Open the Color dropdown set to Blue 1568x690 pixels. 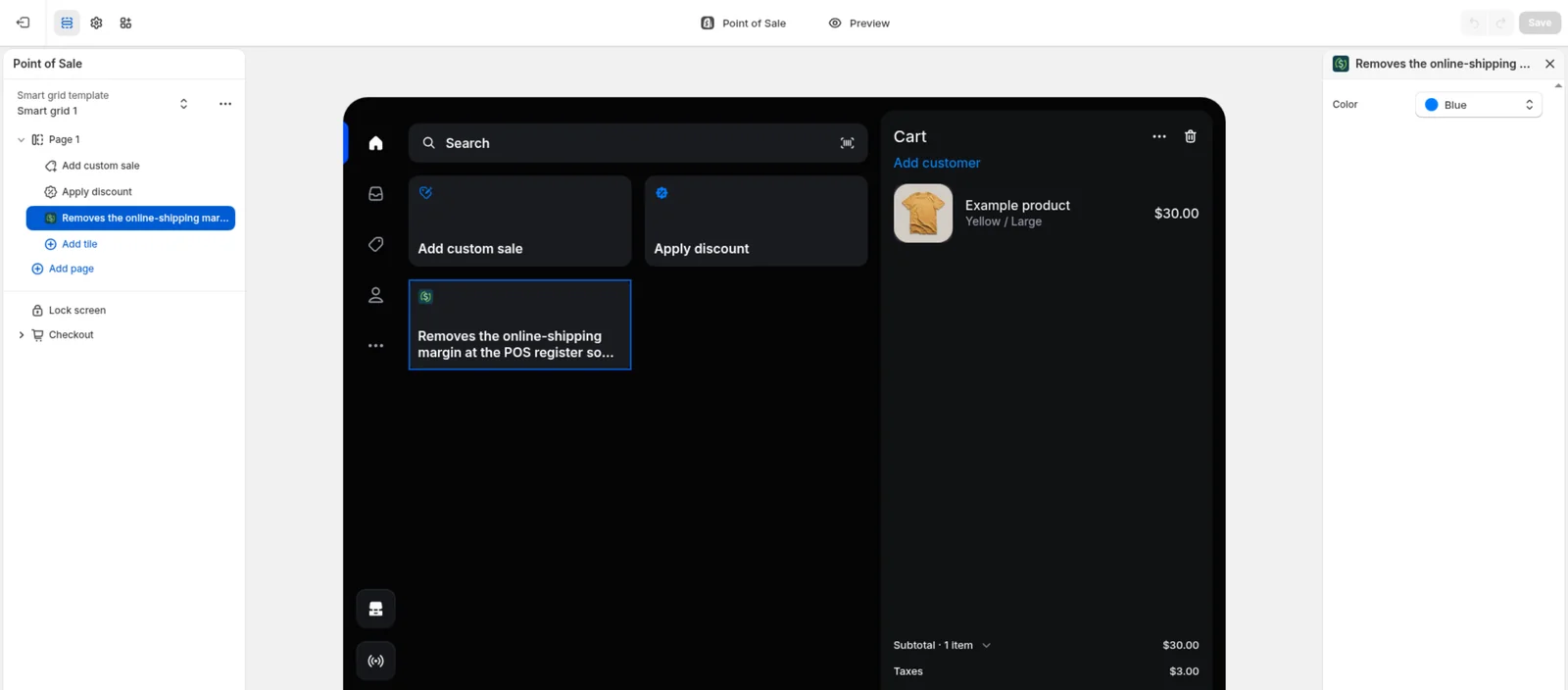point(1479,105)
